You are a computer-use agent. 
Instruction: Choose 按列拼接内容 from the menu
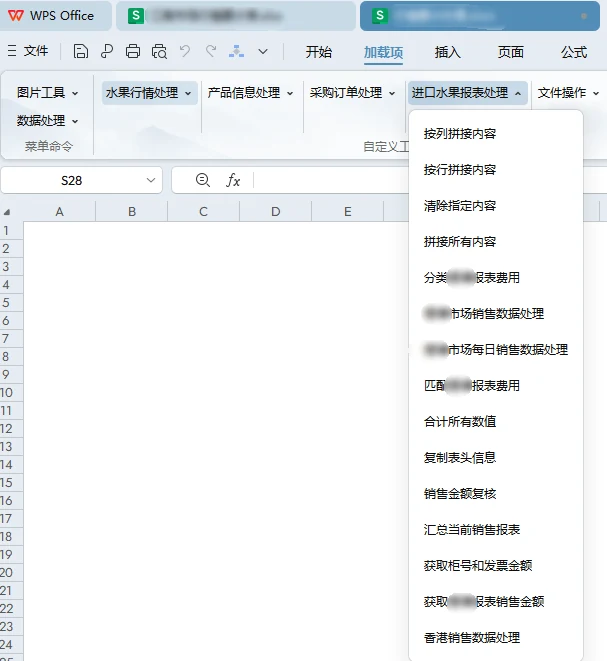[x=460, y=134]
